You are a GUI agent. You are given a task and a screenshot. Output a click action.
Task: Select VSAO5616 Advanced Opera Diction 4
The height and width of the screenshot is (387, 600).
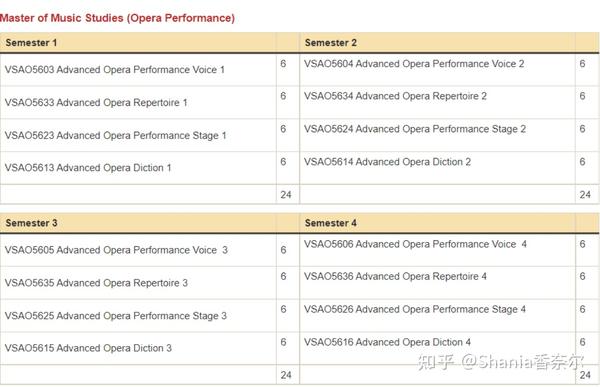[x=387, y=342]
